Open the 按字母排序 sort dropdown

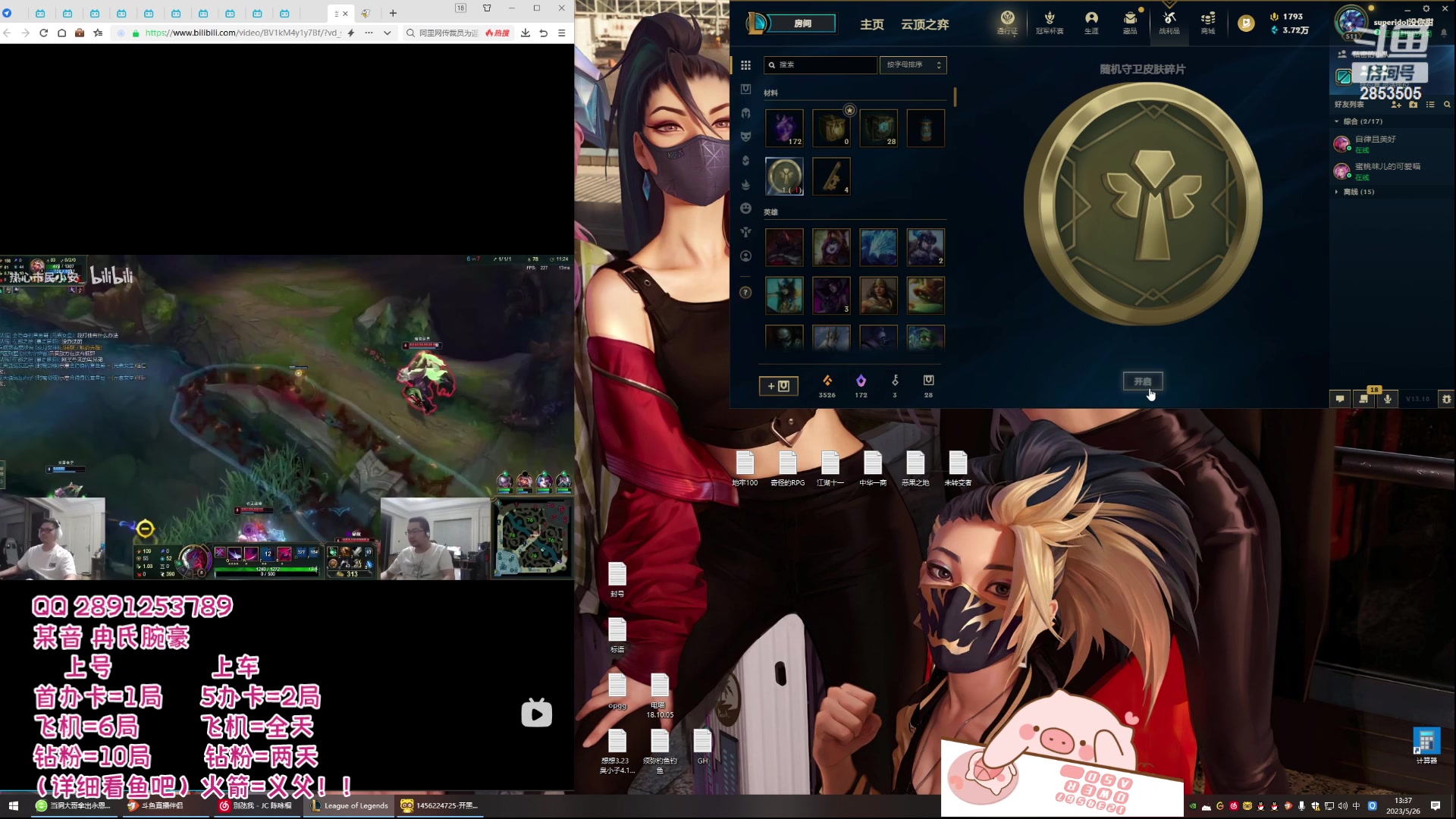coord(913,64)
